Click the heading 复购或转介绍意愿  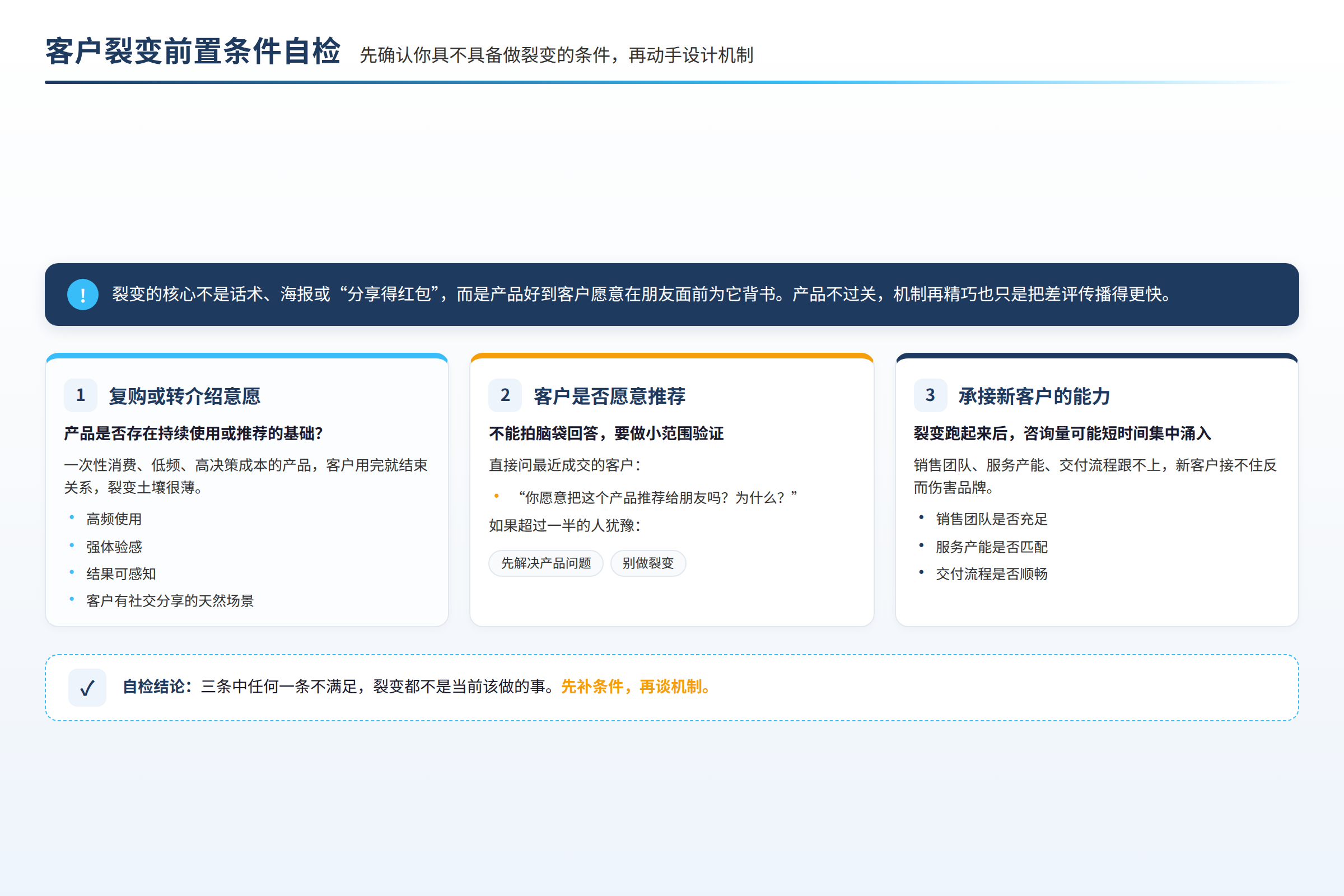point(185,396)
